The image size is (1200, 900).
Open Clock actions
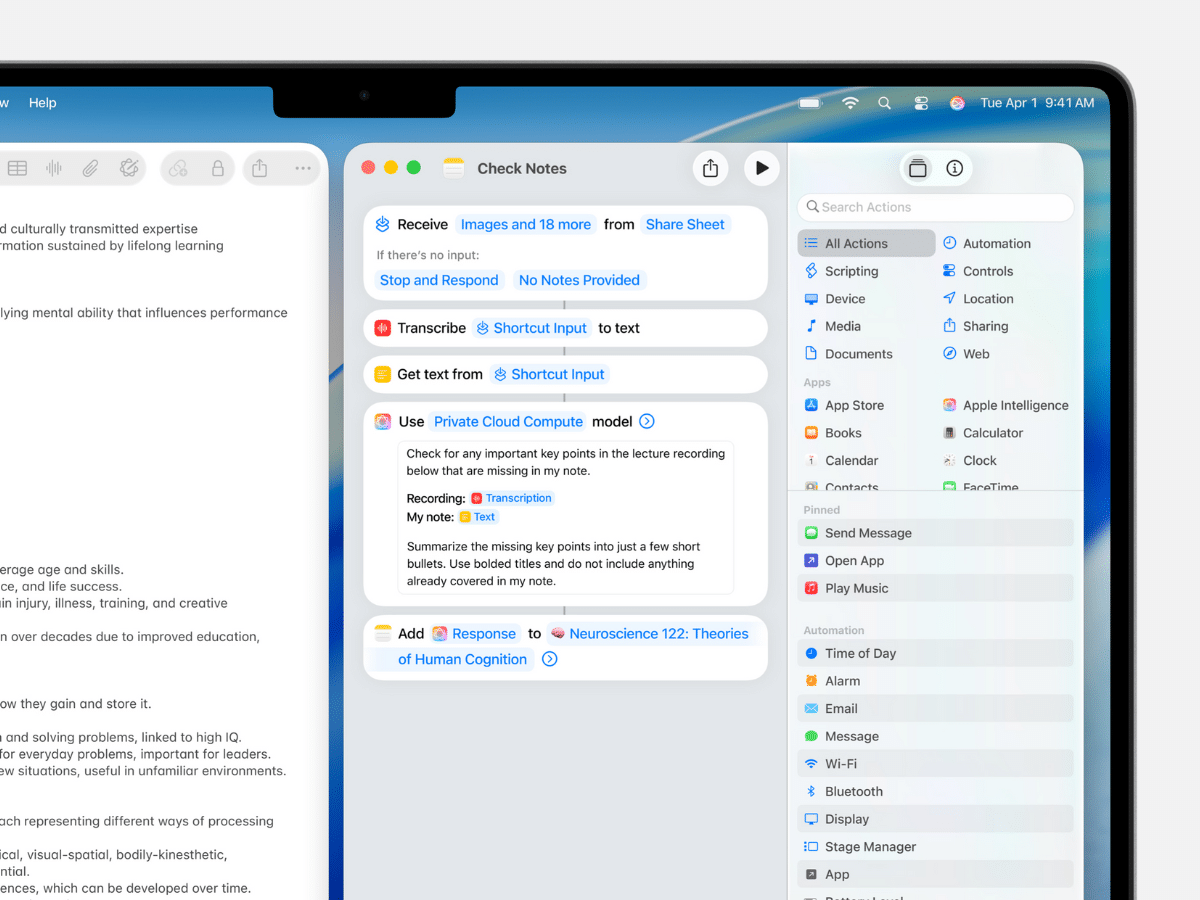pos(969,461)
